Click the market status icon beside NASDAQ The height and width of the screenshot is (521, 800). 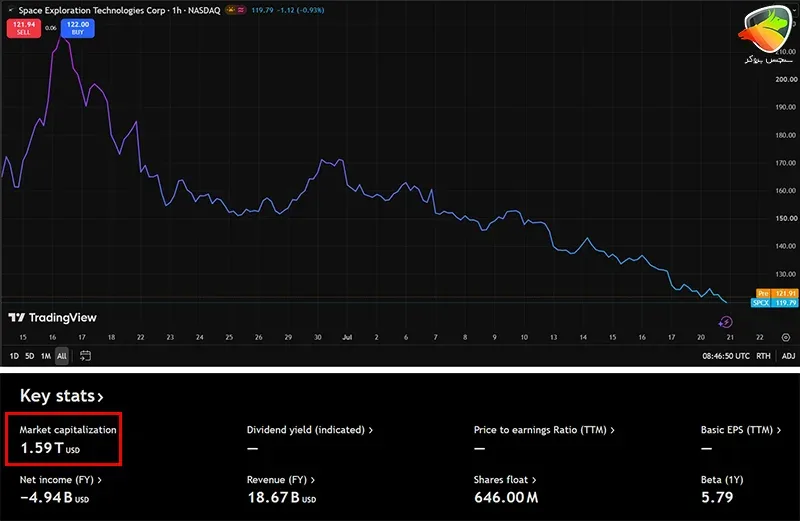click(x=231, y=10)
